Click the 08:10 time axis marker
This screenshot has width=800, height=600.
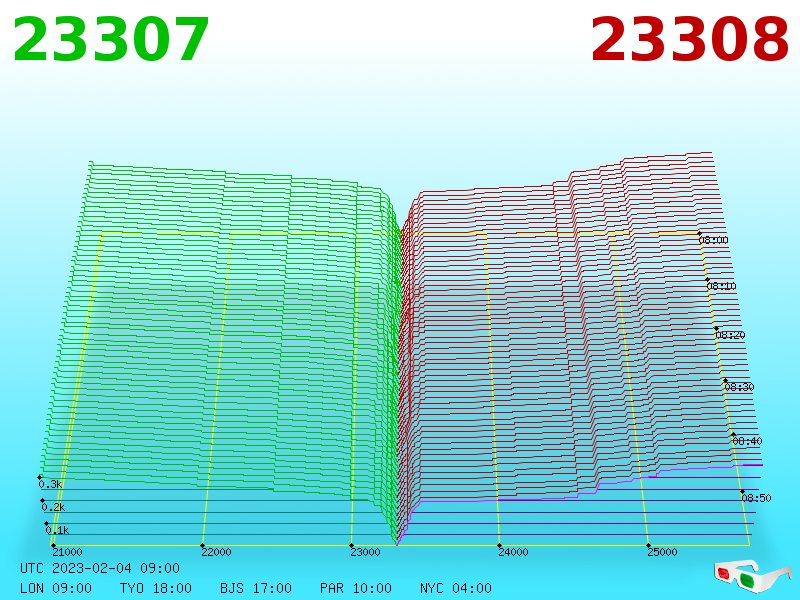pyautogui.click(x=721, y=286)
